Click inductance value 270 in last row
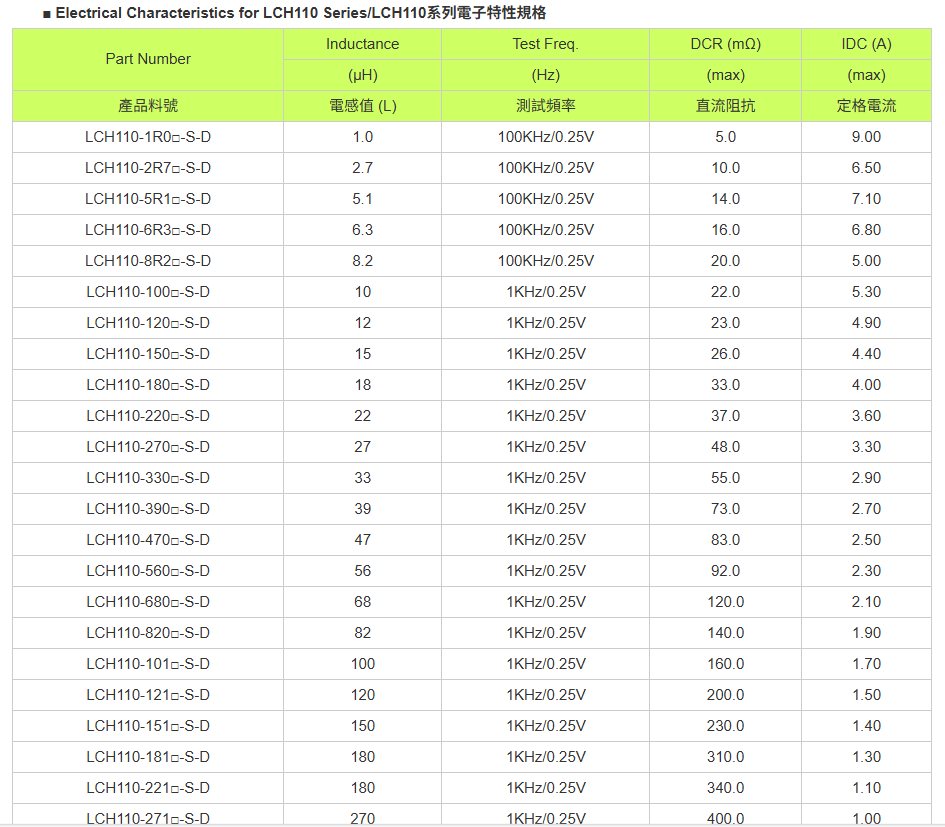This screenshot has height=827, width=945. pyautogui.click(x=362, y=819)
